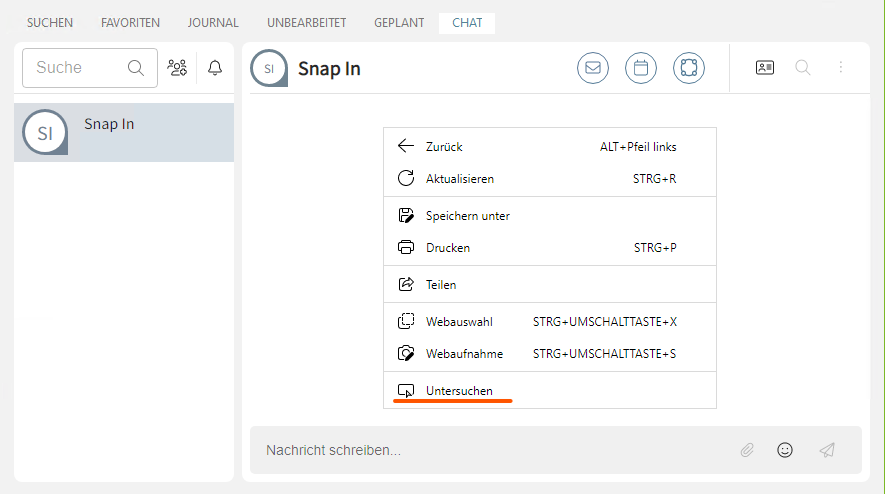Attach a file with the paperclip icon
The image size is (885, 494).
pyautogui.click(x=747, y=450)
